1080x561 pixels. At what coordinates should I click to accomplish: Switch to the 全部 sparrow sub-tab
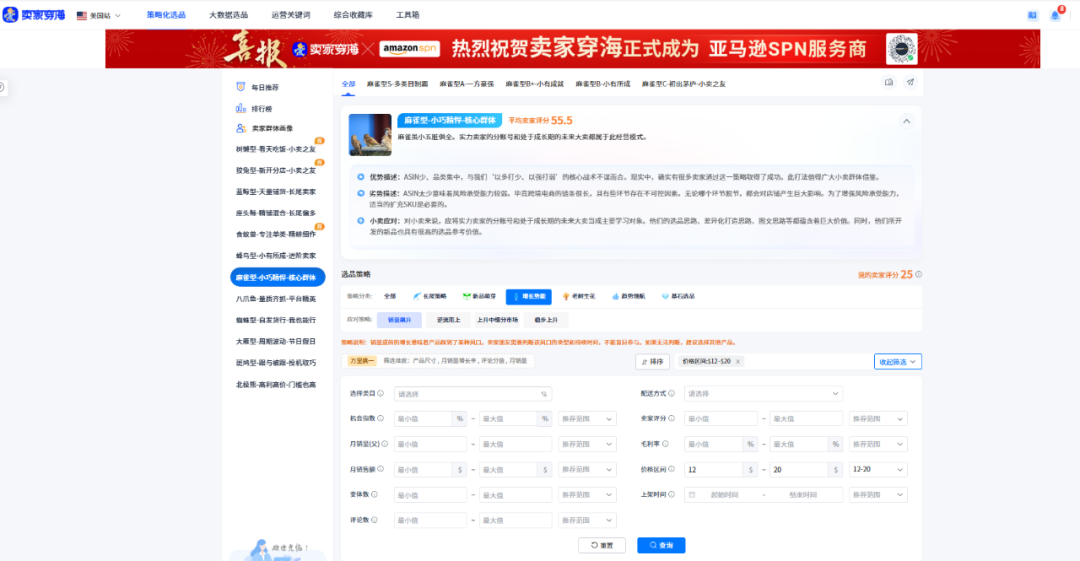(349, 84)
